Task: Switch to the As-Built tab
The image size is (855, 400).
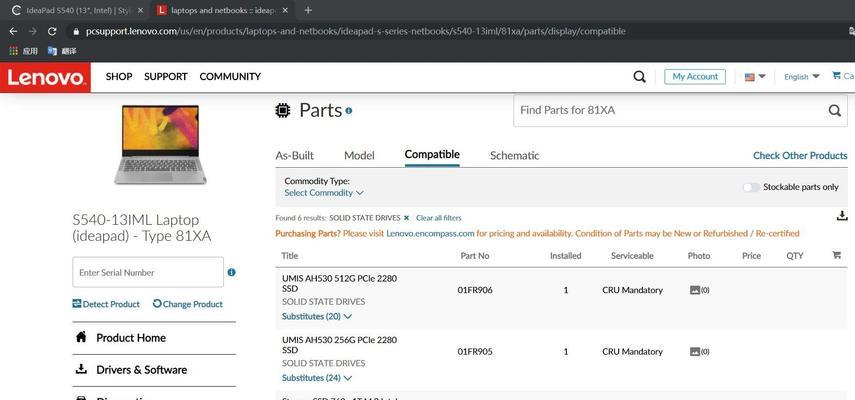Action: click(294, 155)
